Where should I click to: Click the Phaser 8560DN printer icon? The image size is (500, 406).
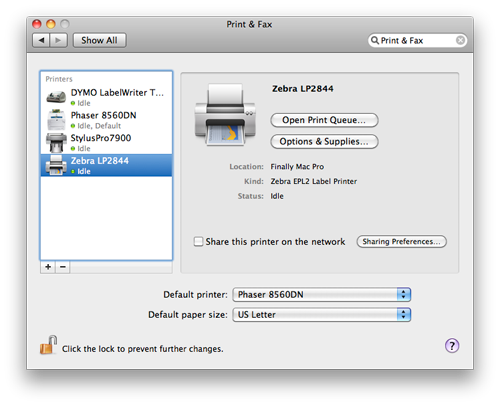tap(56, 120)
